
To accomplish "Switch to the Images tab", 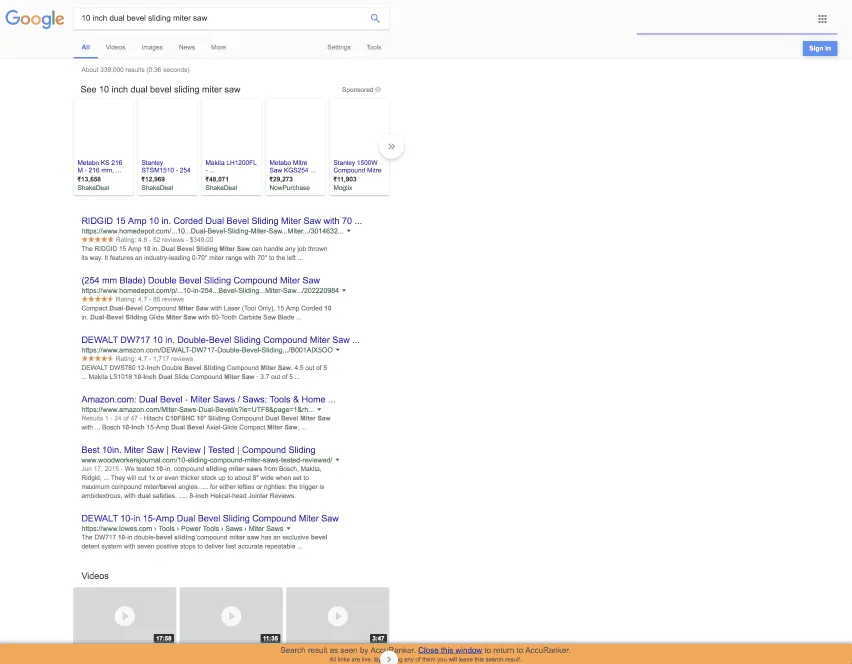I will (x=152, y=47).
